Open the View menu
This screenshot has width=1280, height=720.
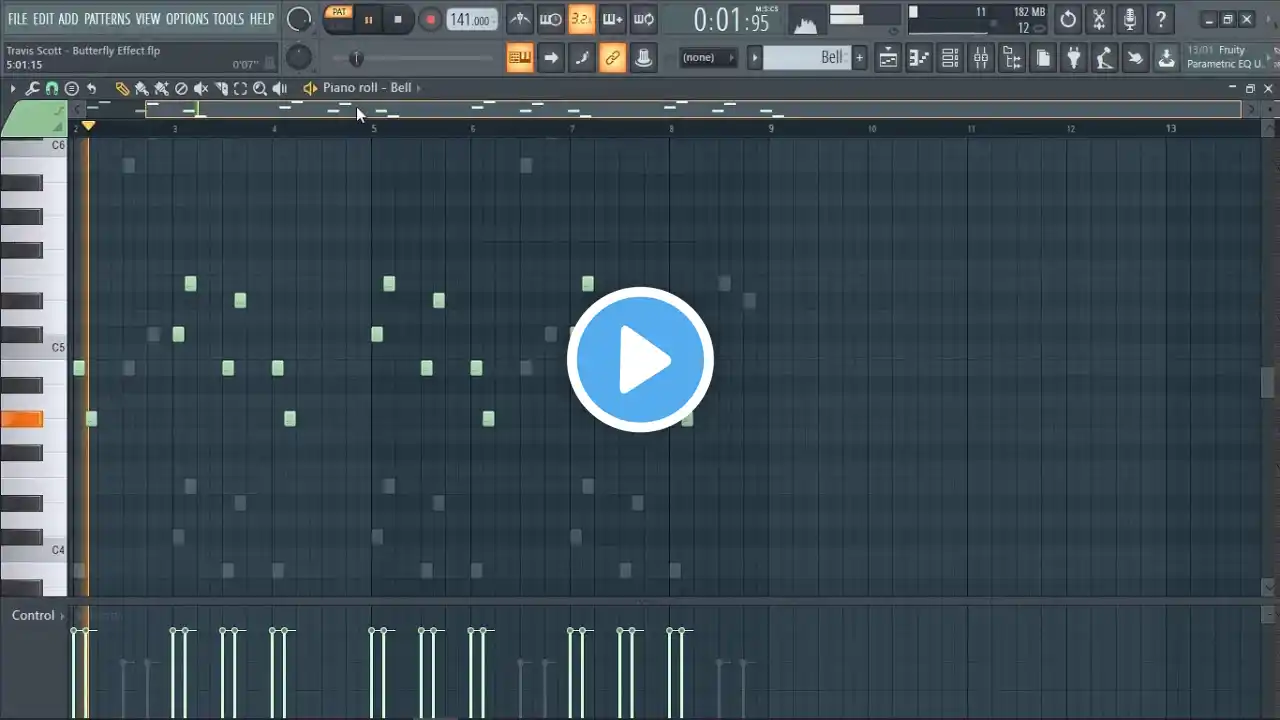coord(148,19)
